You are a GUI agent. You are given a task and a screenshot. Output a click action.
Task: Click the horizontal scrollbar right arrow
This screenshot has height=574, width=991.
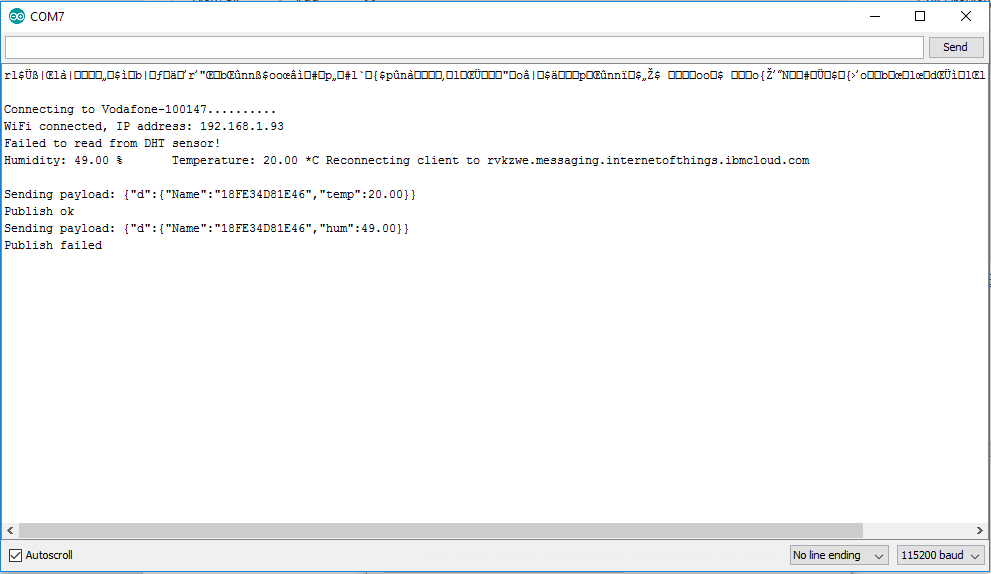coord(980,530)
